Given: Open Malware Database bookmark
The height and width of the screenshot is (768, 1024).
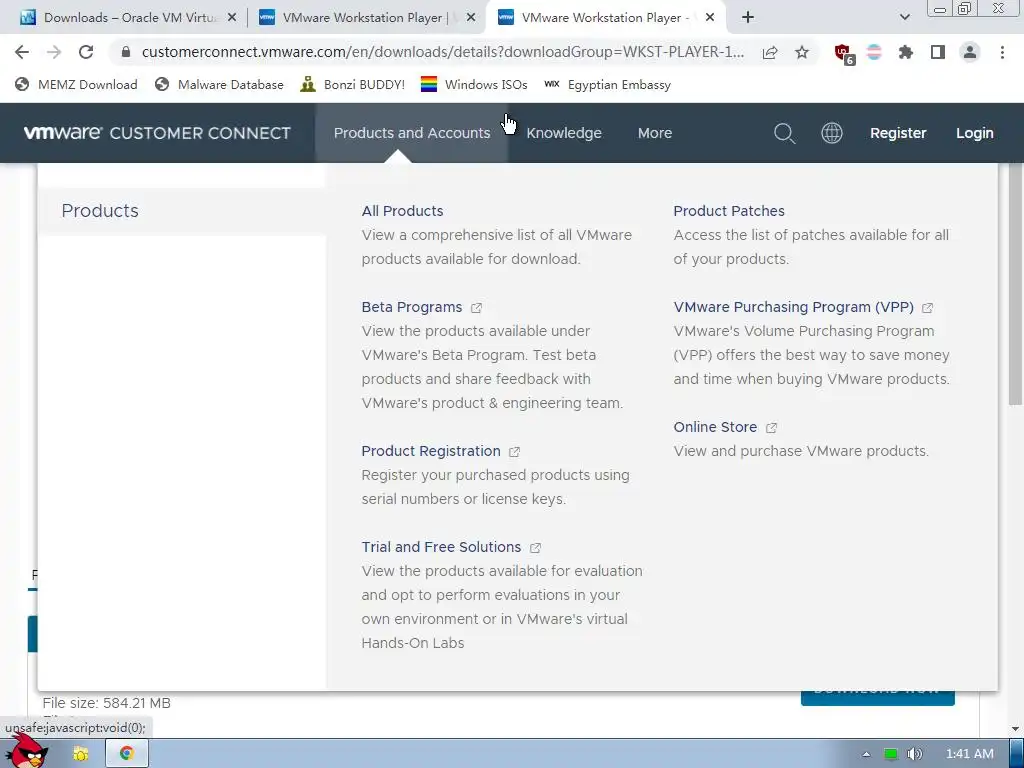Looking at the screenshot, I should pos(219,84).
